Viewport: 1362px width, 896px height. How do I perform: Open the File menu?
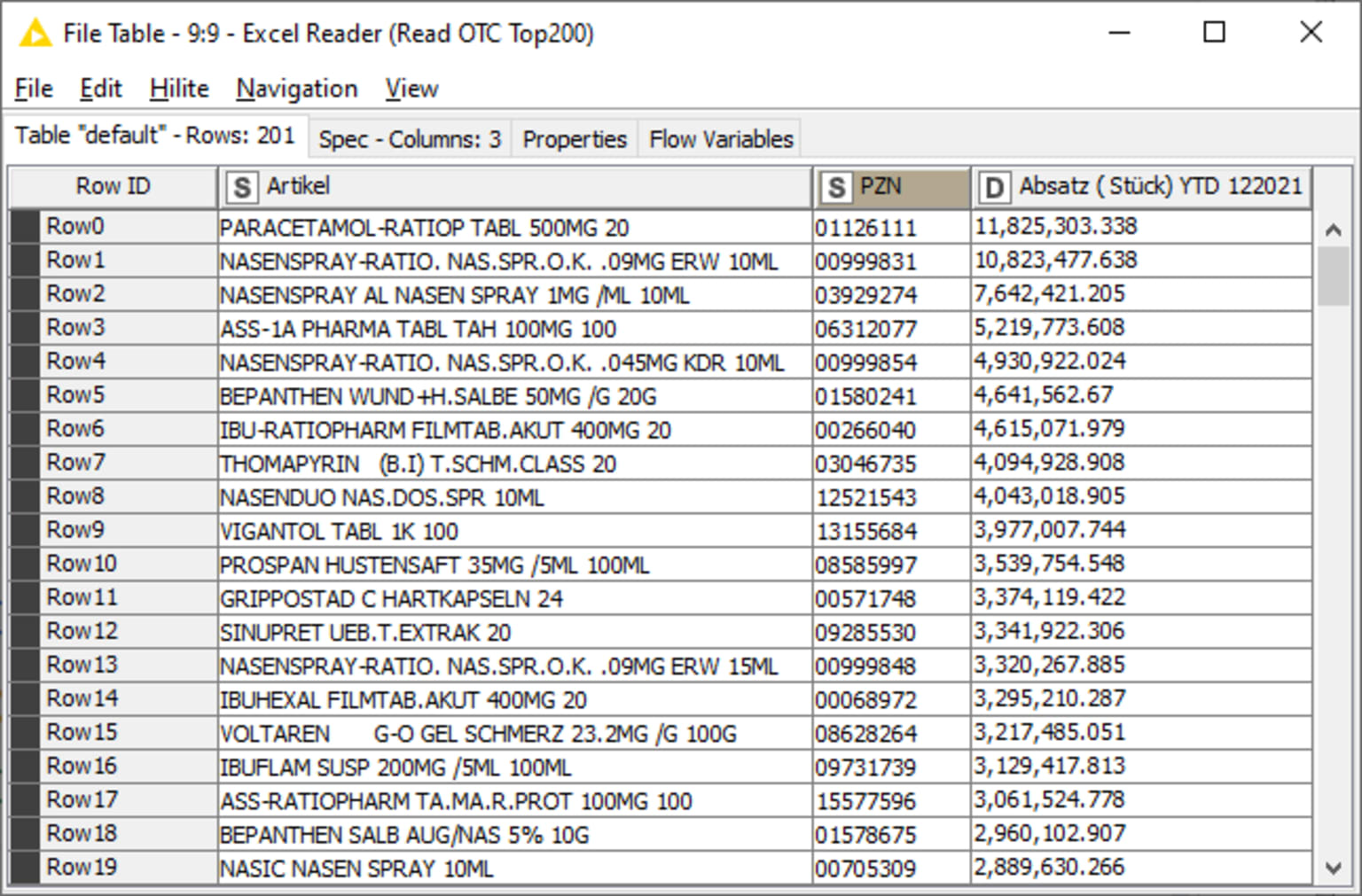coord(34,89)
